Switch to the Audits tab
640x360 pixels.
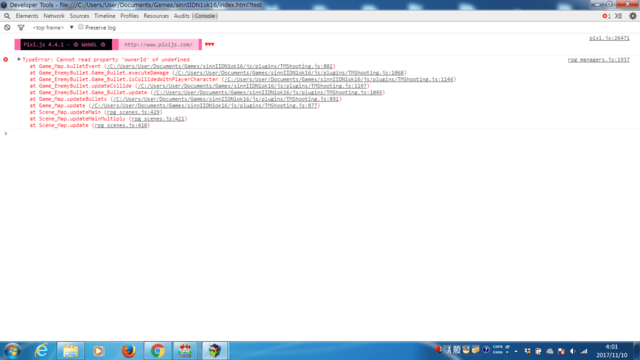(182, 16)
